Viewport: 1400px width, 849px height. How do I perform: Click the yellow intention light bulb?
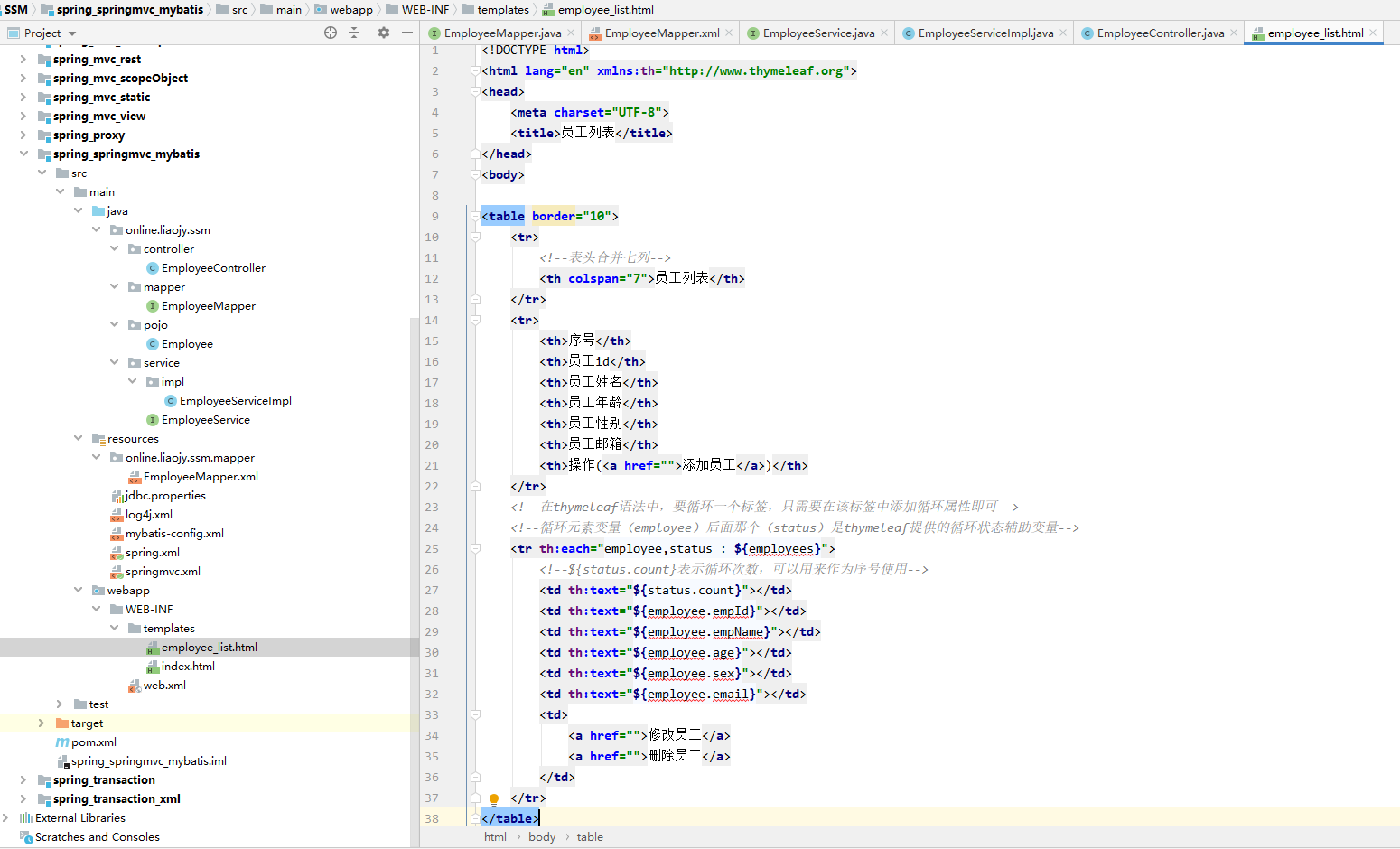494,799
